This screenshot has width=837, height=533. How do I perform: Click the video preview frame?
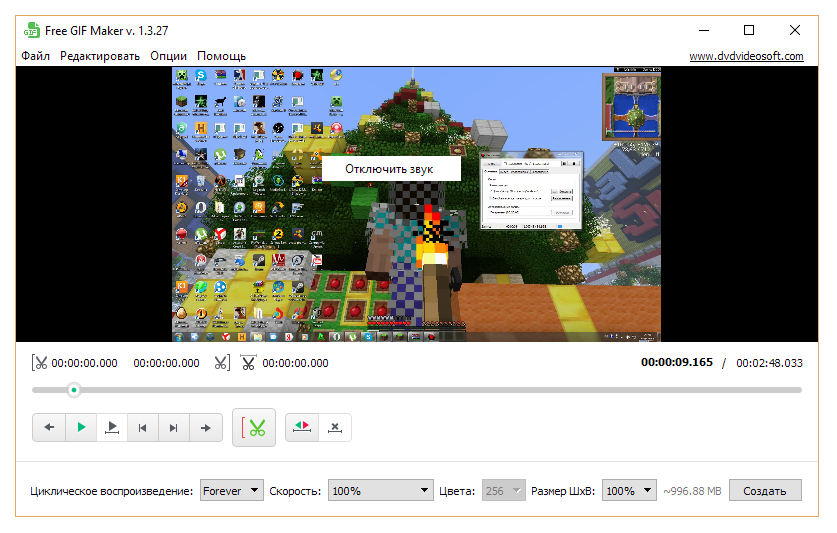[416, 204]
